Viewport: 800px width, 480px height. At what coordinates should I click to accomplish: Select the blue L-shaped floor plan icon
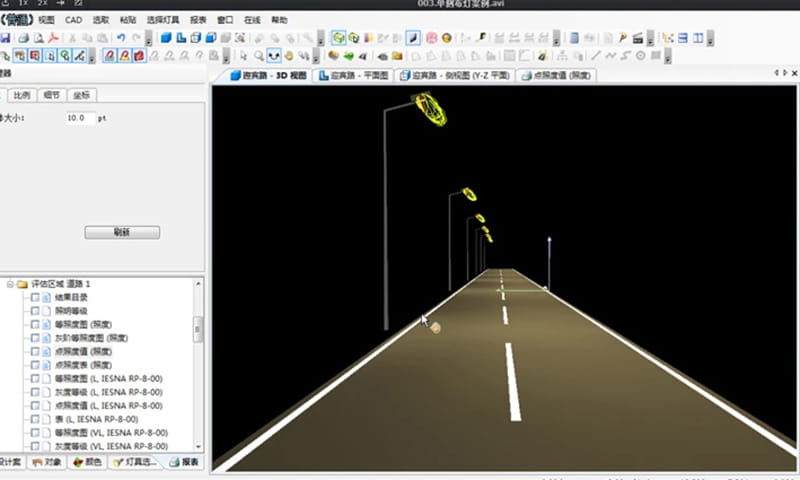181,38
